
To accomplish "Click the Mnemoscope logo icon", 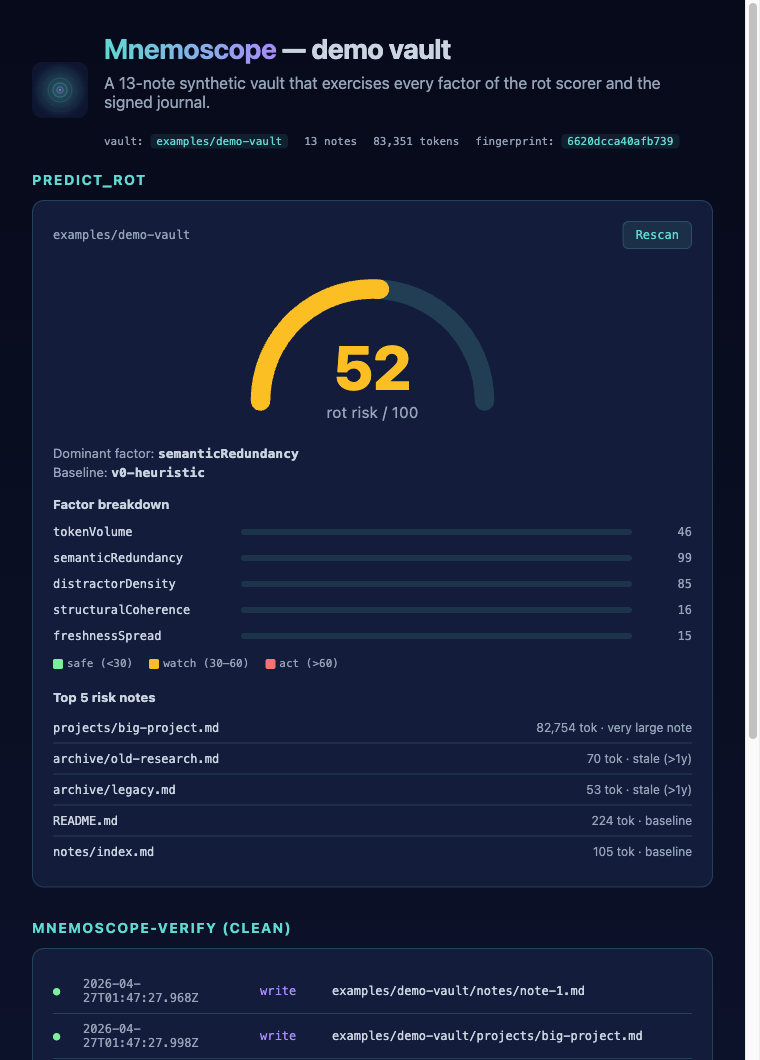I will point(60,90).
